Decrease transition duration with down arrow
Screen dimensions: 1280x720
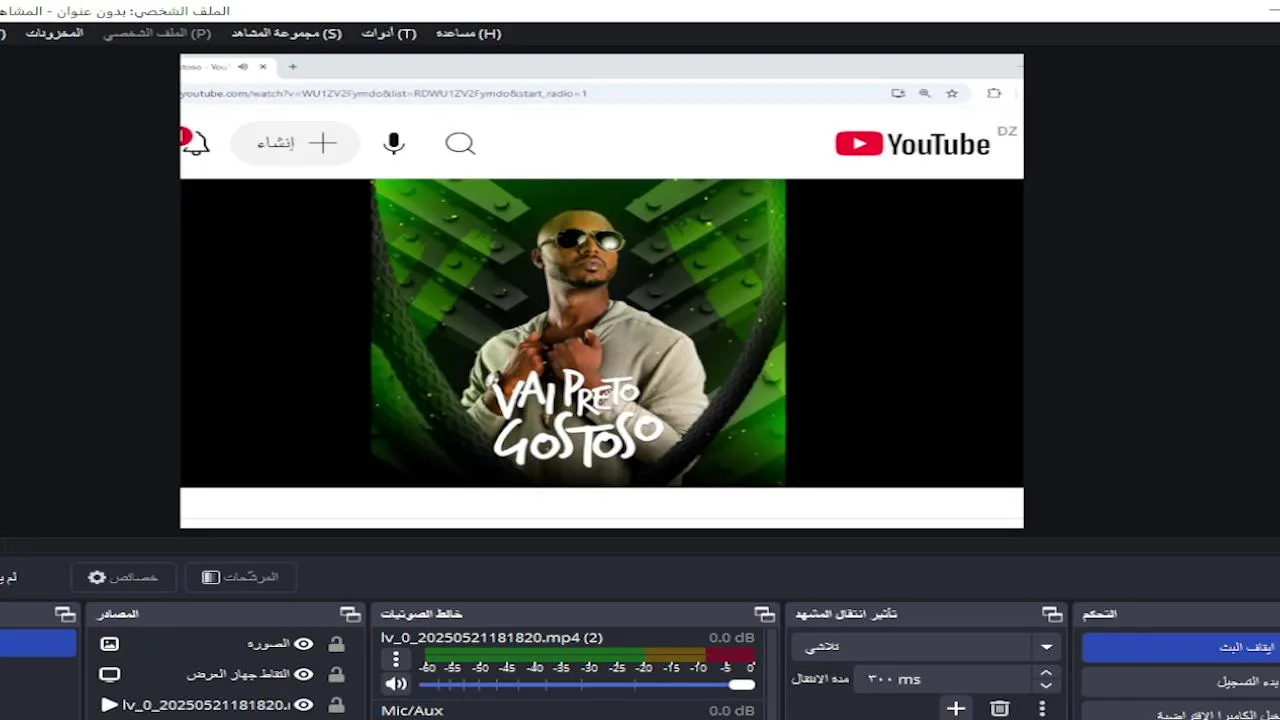[1046, 686]
